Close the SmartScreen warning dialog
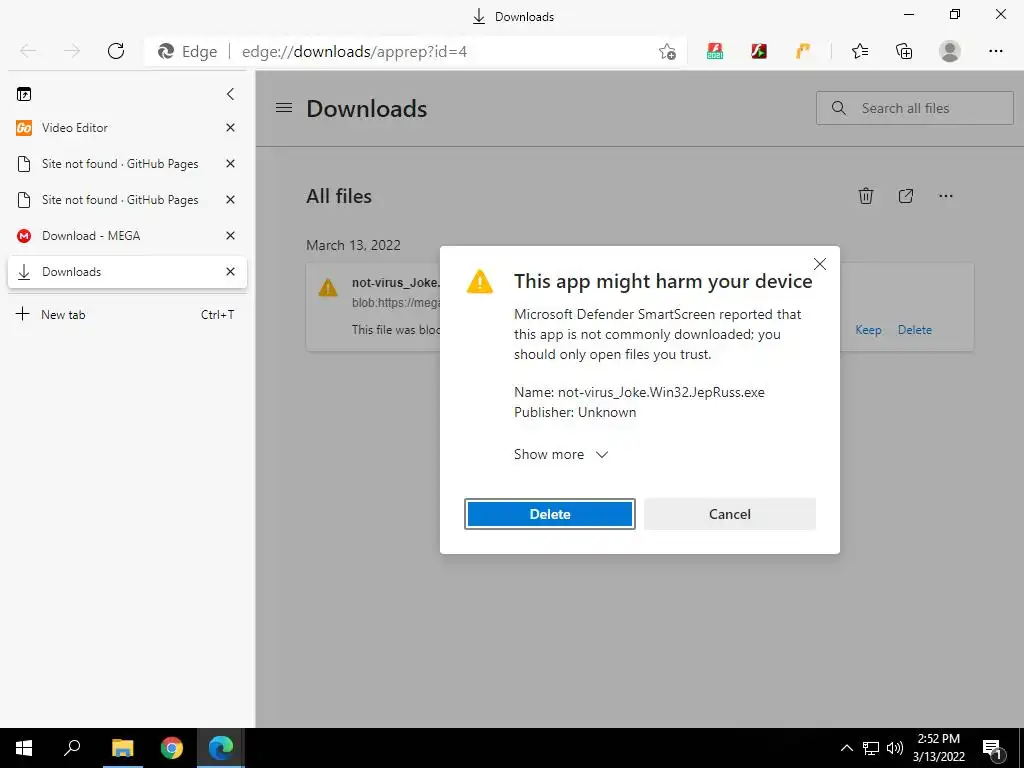1024x768 pixels. pos(820,264)
